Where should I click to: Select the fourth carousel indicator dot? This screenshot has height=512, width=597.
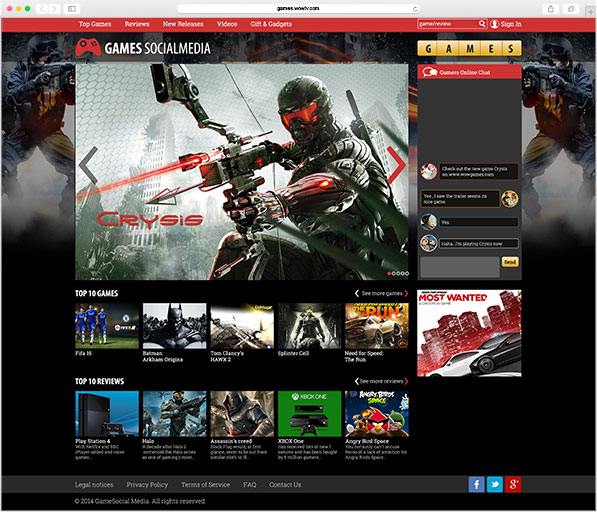[402, 273]
